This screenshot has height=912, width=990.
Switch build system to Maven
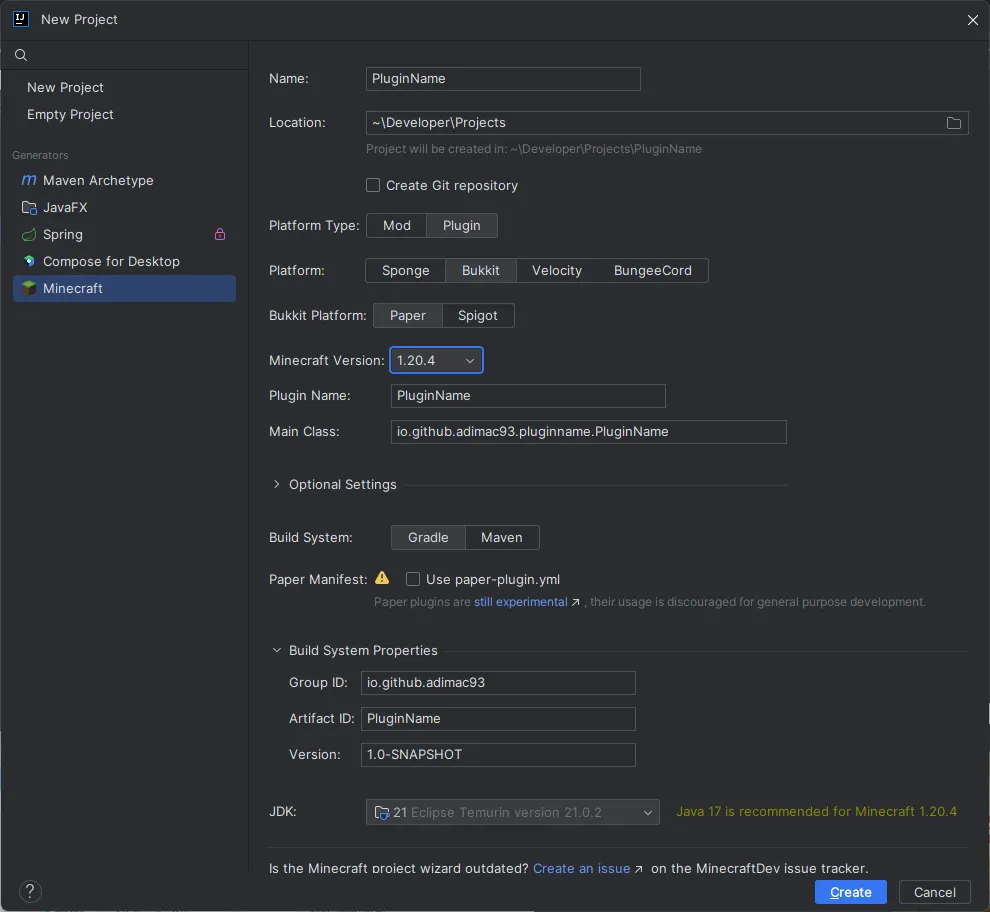(x=502, y=537)
